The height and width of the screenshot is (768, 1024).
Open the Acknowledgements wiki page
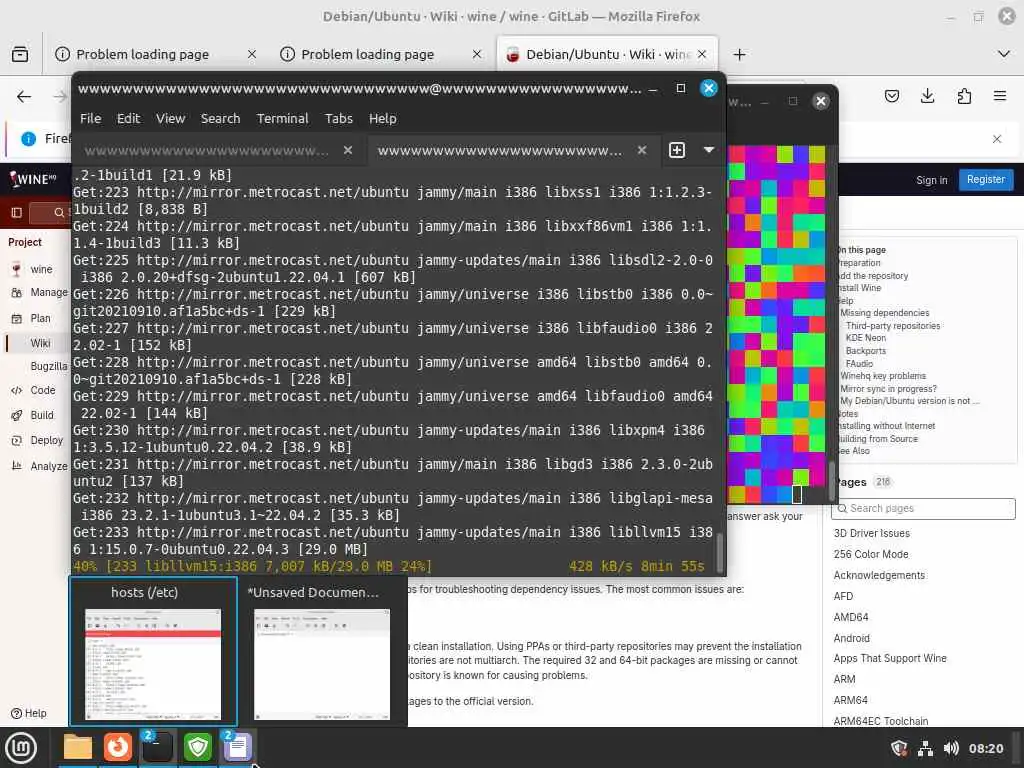[x=879, y=575]
